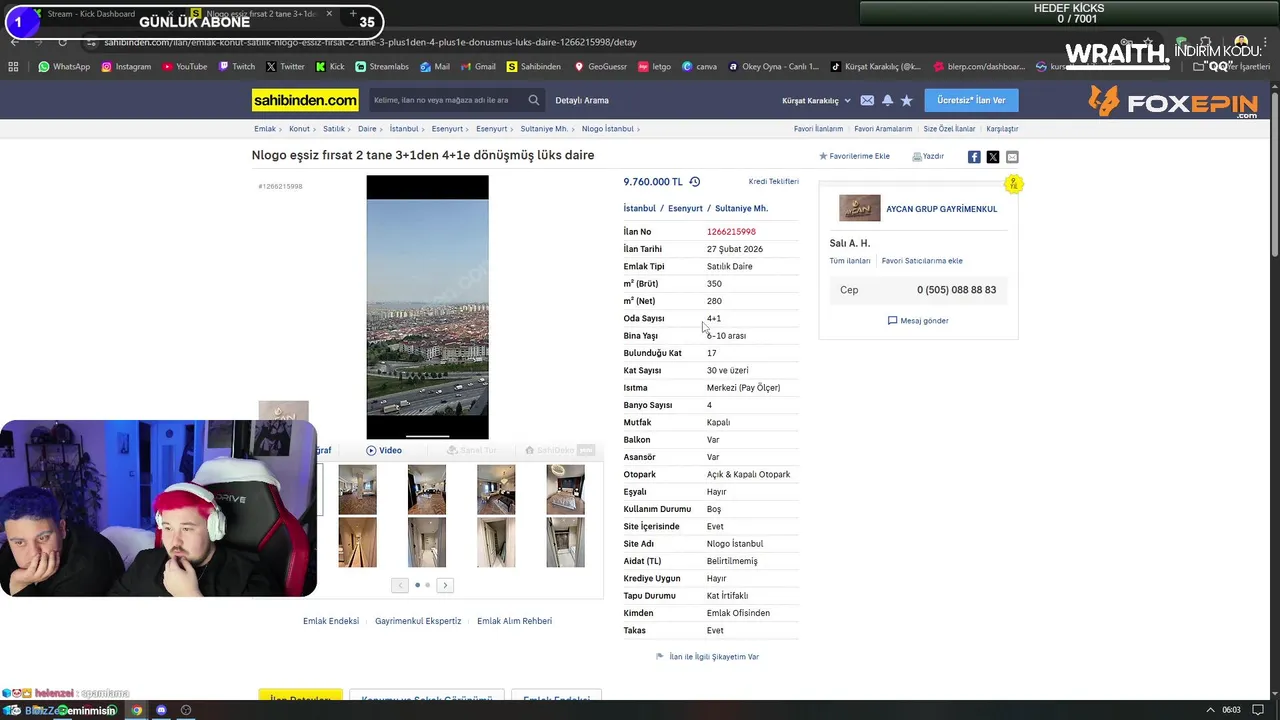Viewport: 1280px width, 720px height.
Task: Open the notifications bell icon
Action: [x=887, y=100]
